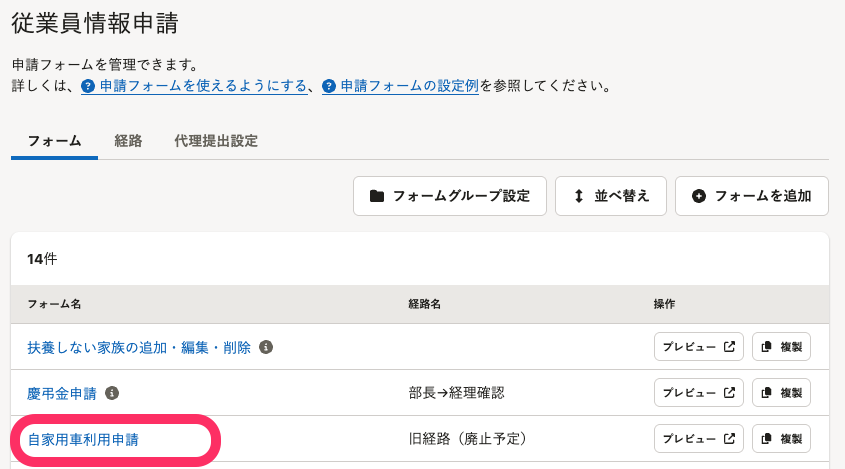Open 扶養しない家族の追加・編集・削除 form link
This screenshot has height=469, width=845.
tap(139, 348)
